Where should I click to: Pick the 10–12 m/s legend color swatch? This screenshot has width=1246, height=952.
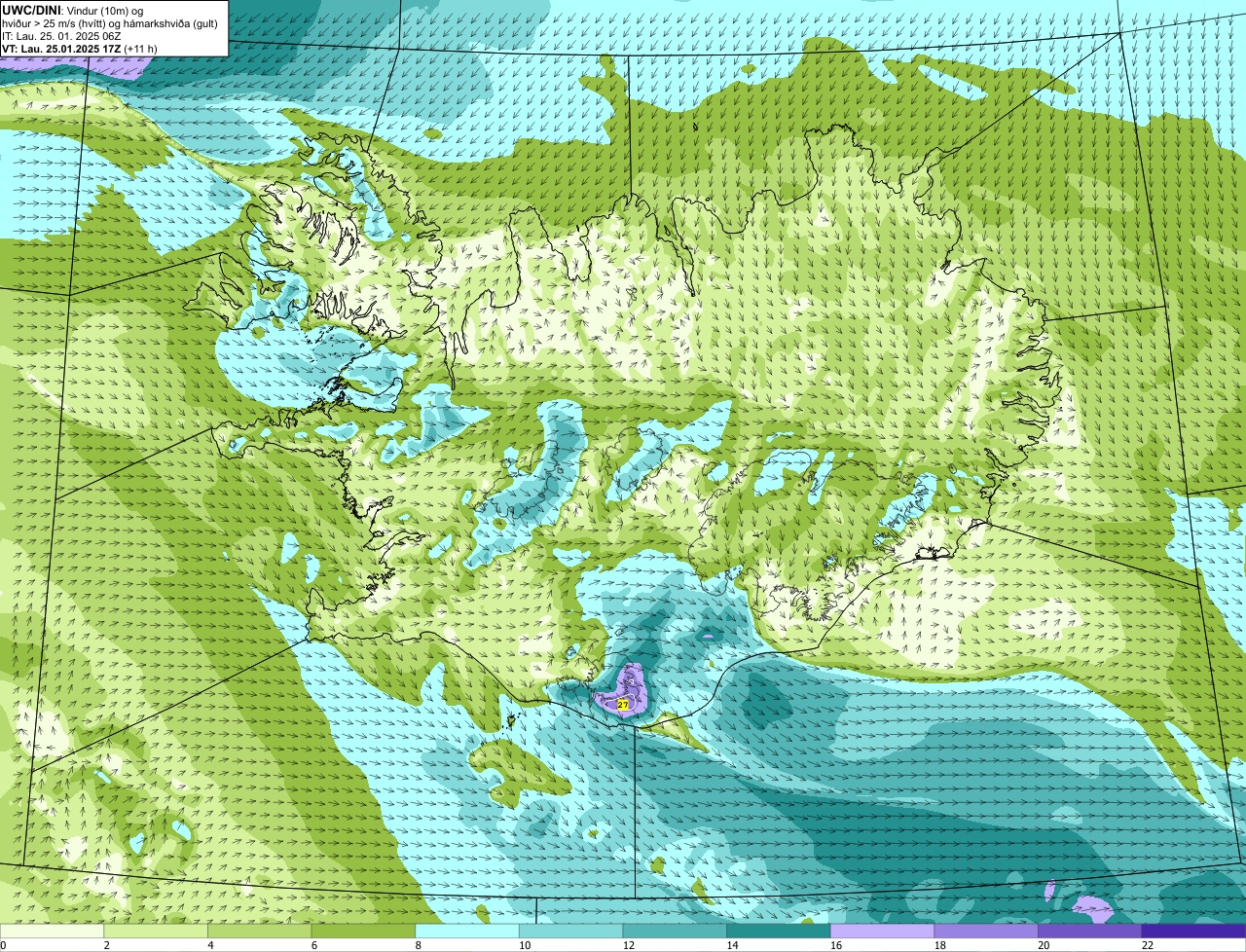coord(570,931)
